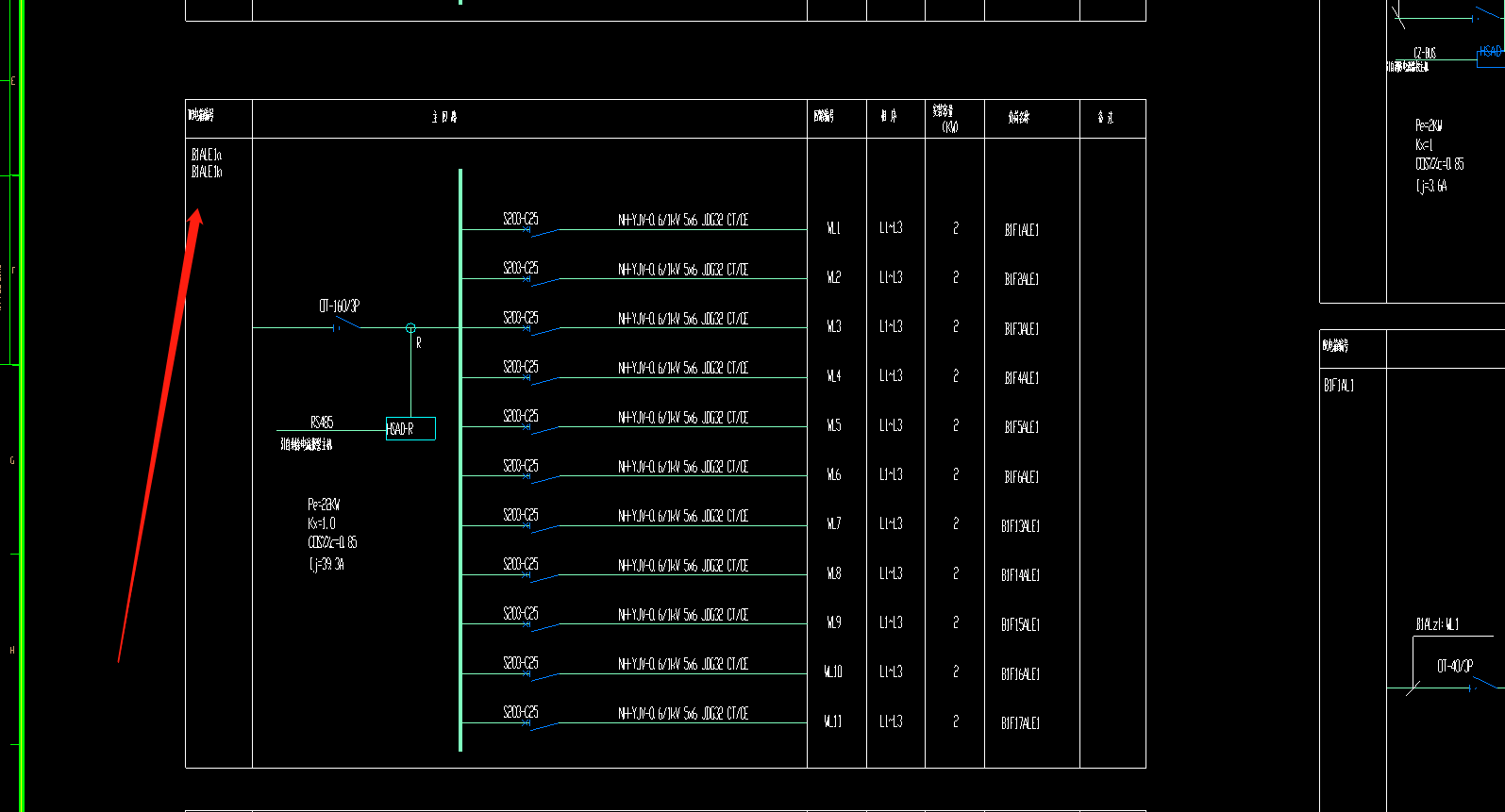Click the NH-YJV cable spec on WL5 row
The width and height of the screenshot is (1505, 812).
683,417
